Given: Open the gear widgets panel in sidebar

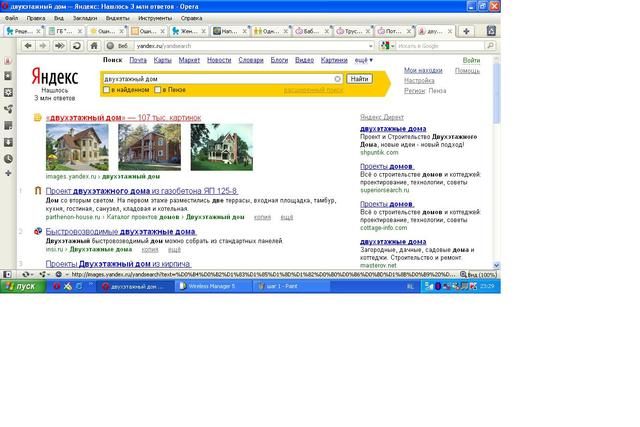Looking at the screenshot, I should (8, 93).
